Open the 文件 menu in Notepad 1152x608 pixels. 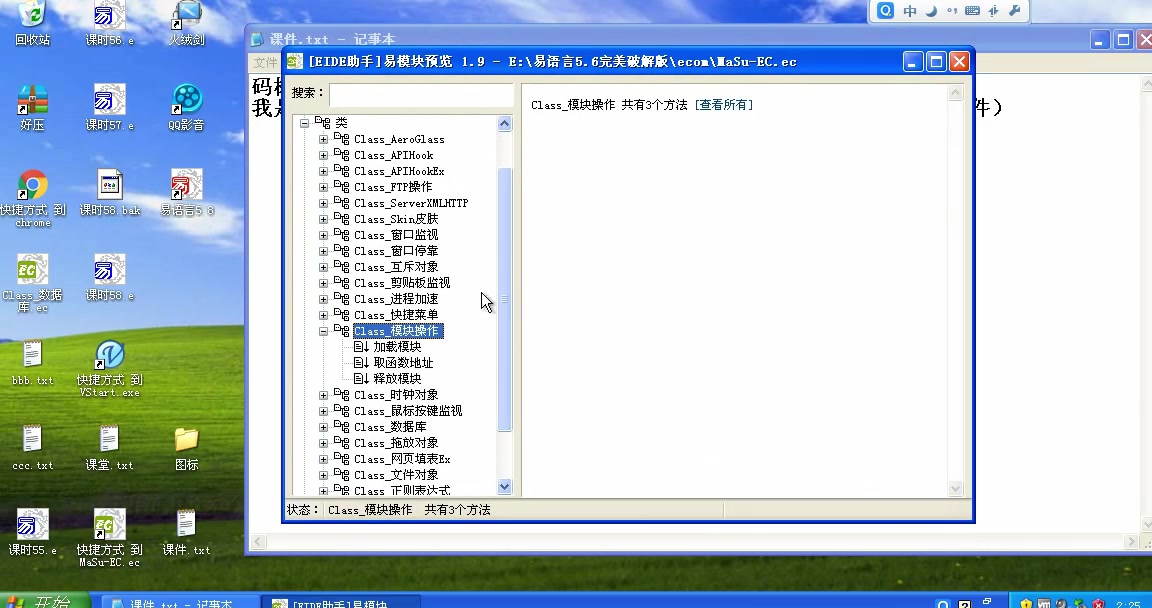264,61
